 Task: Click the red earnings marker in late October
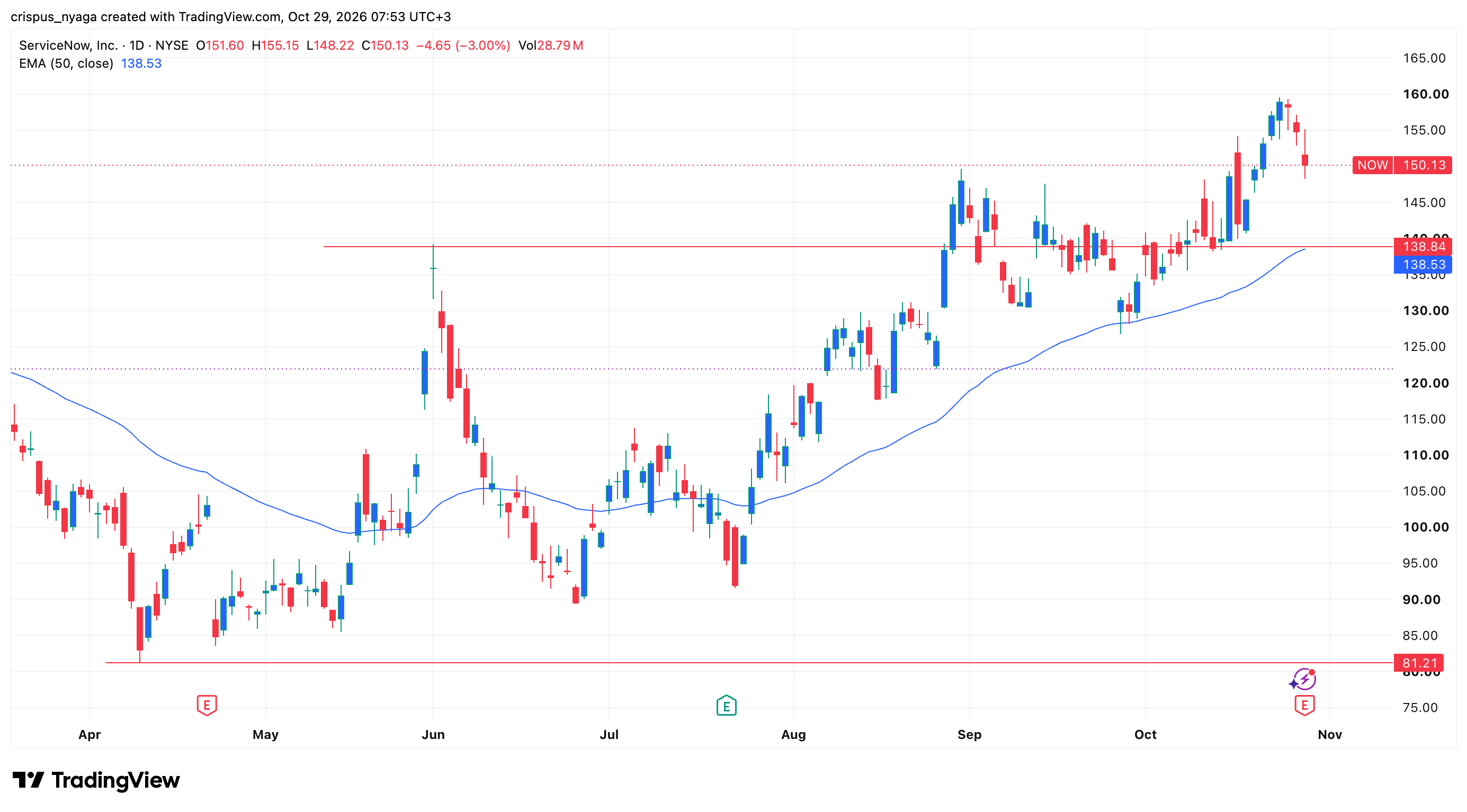pos(1304,705)
